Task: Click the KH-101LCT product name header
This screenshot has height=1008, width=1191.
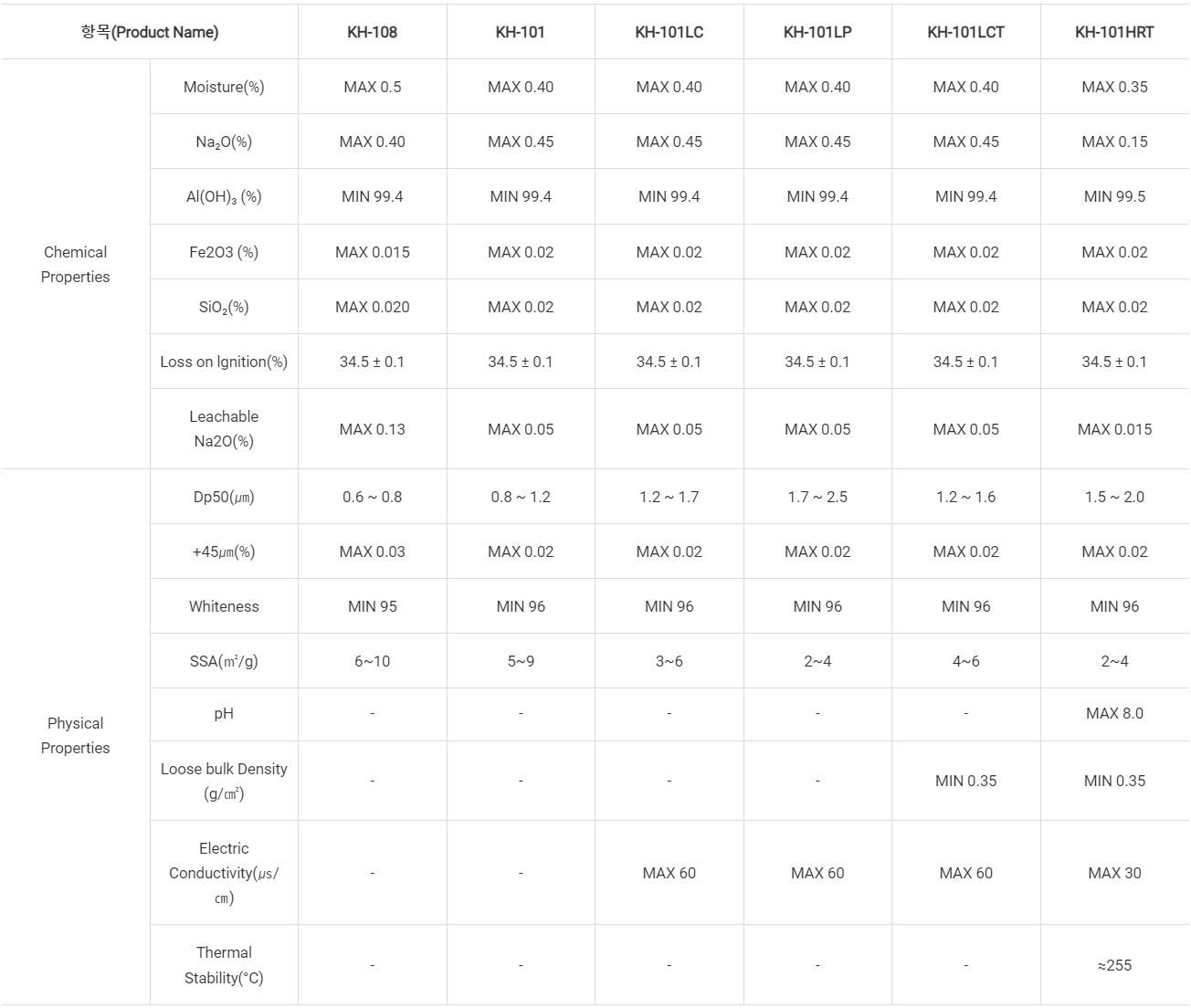Action: [965, 32]
